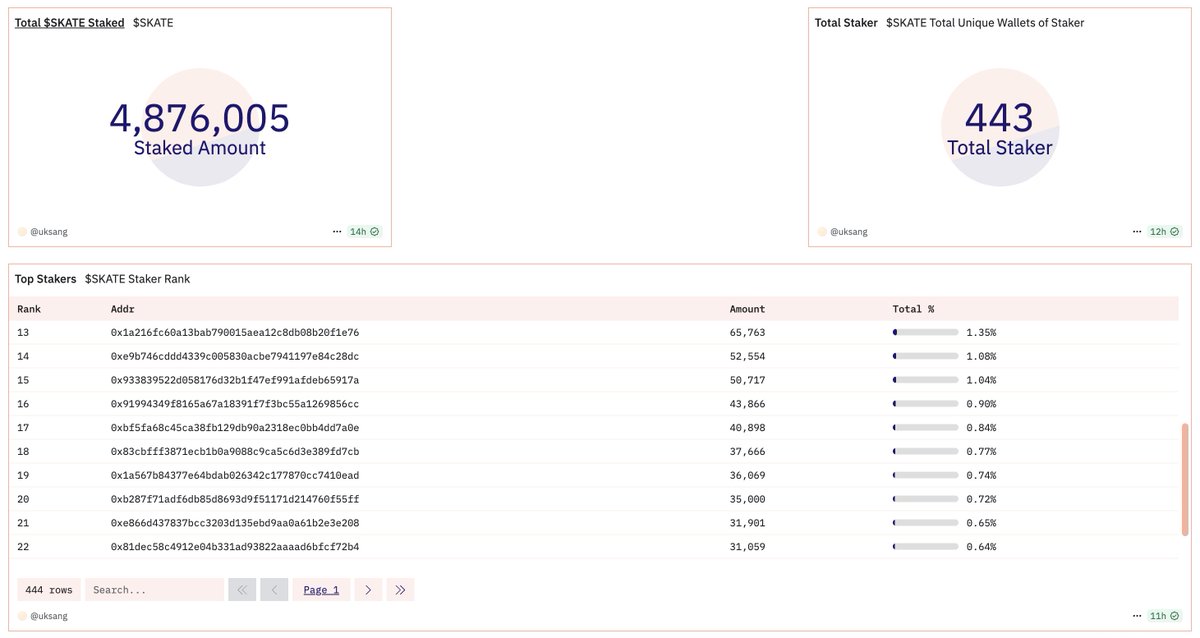Click the @uksang avatar on the Total Staker card
The width and height of the screenshot is (1200, 638).
click(x=822, y=231)
